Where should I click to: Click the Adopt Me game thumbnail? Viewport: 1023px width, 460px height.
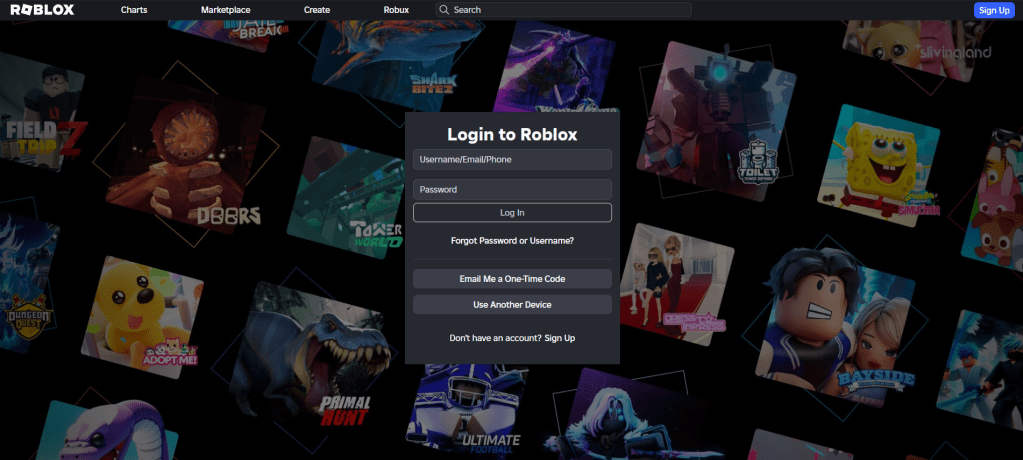[142, 317]
